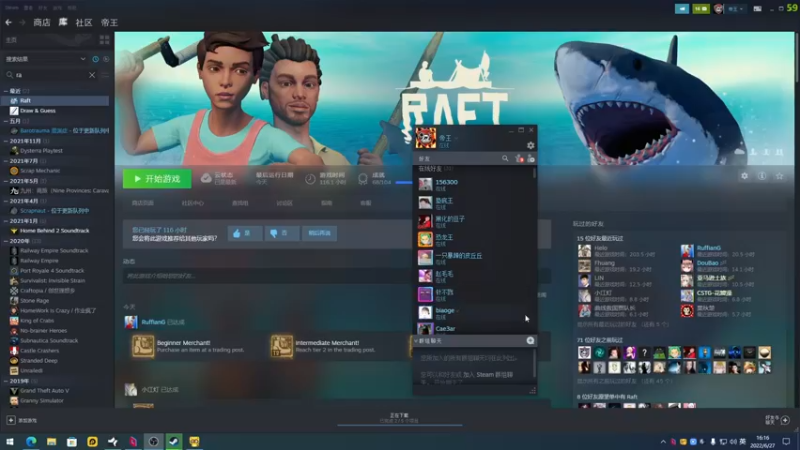
Task: Click thumbs-down not recommend button
Action: pos(282,233)
